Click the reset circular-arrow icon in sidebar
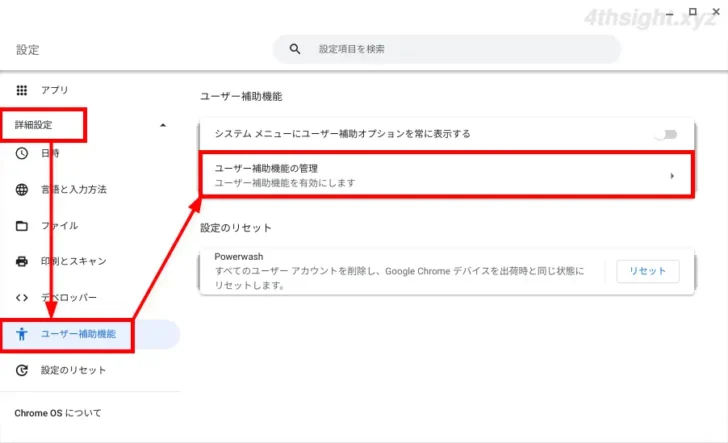 coord(22,370)
